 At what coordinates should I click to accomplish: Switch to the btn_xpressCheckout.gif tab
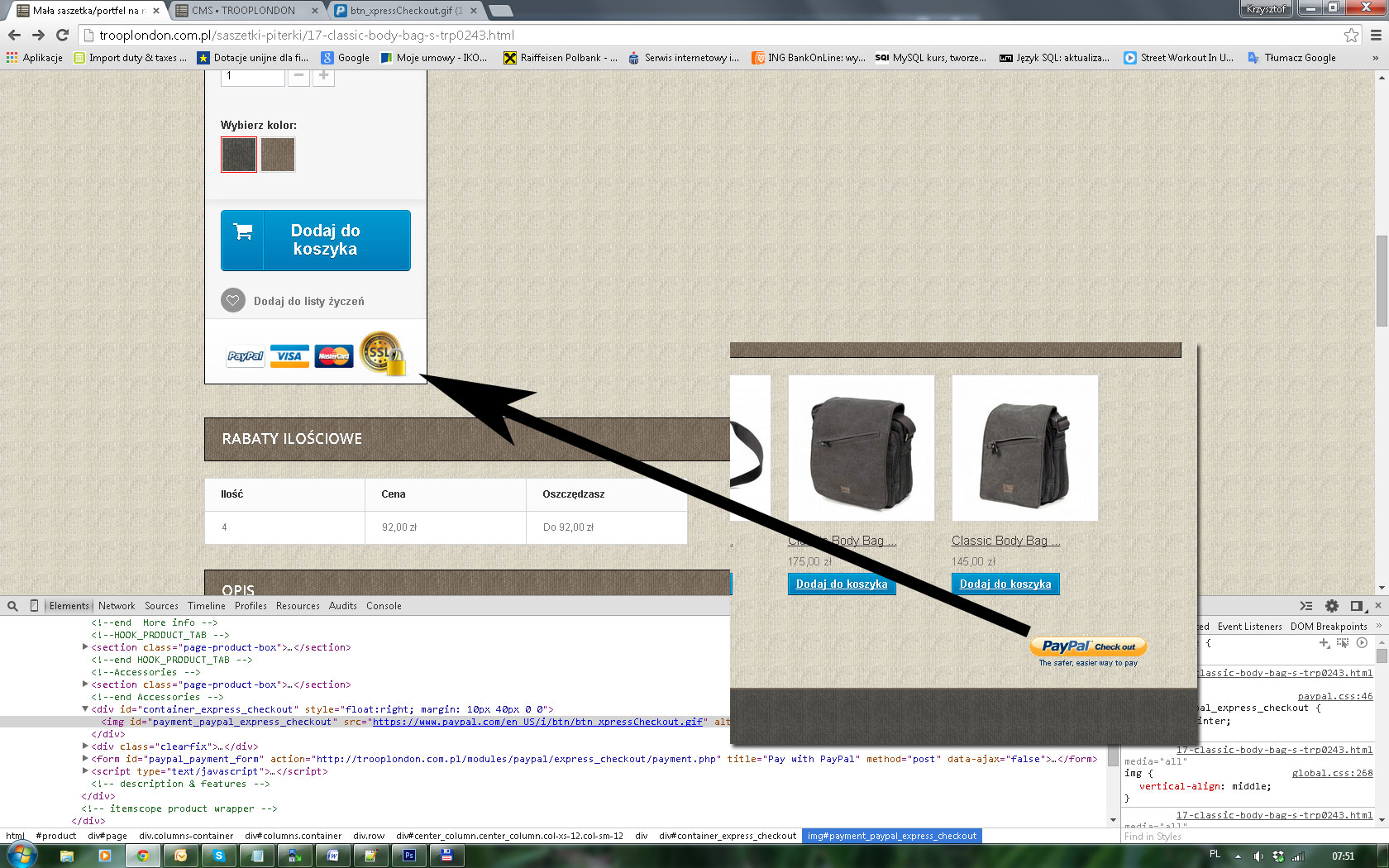coord(406,11)
